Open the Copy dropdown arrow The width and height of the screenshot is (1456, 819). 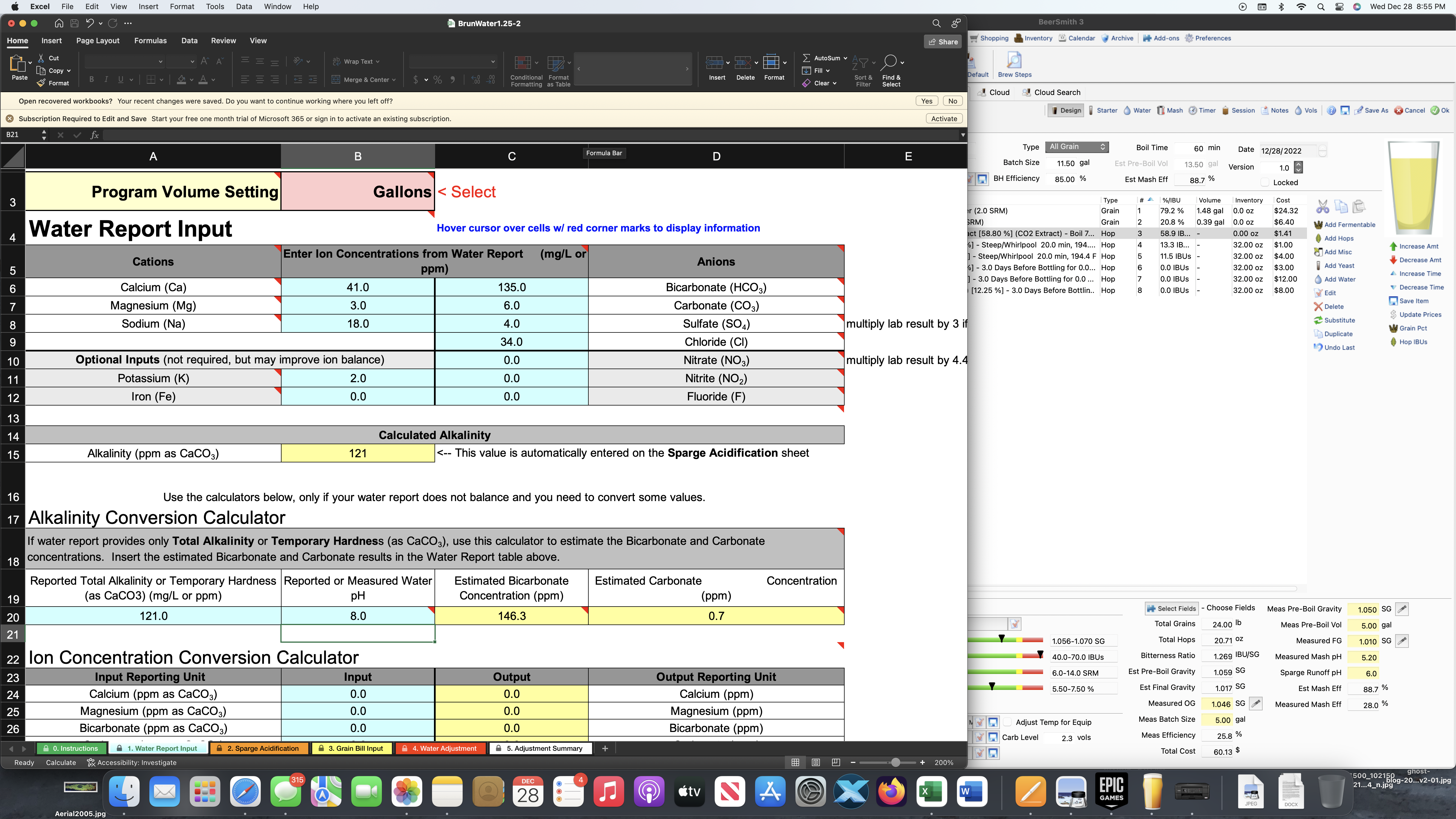69,71
